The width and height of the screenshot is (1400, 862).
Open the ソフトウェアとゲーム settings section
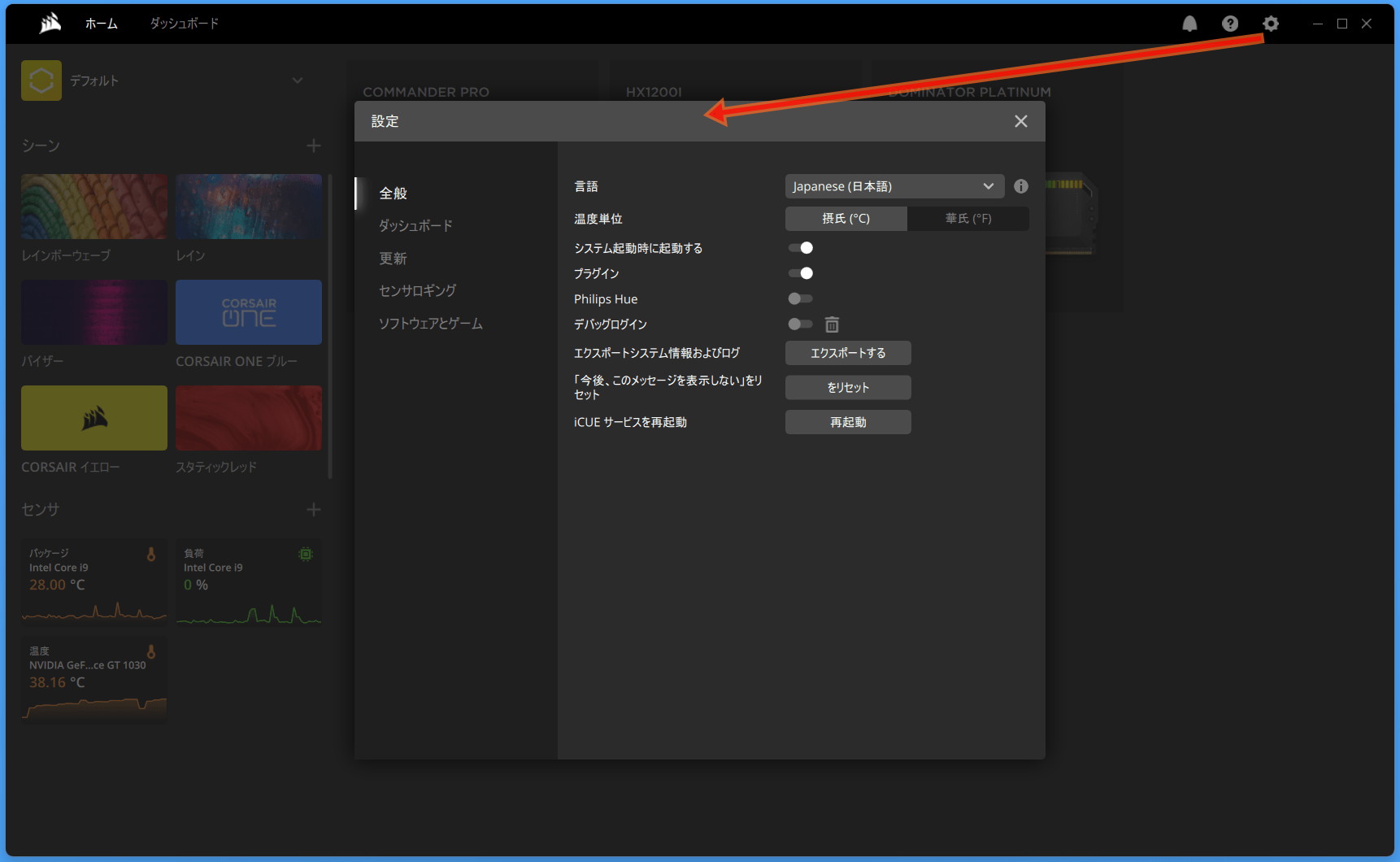pos(431,324)
